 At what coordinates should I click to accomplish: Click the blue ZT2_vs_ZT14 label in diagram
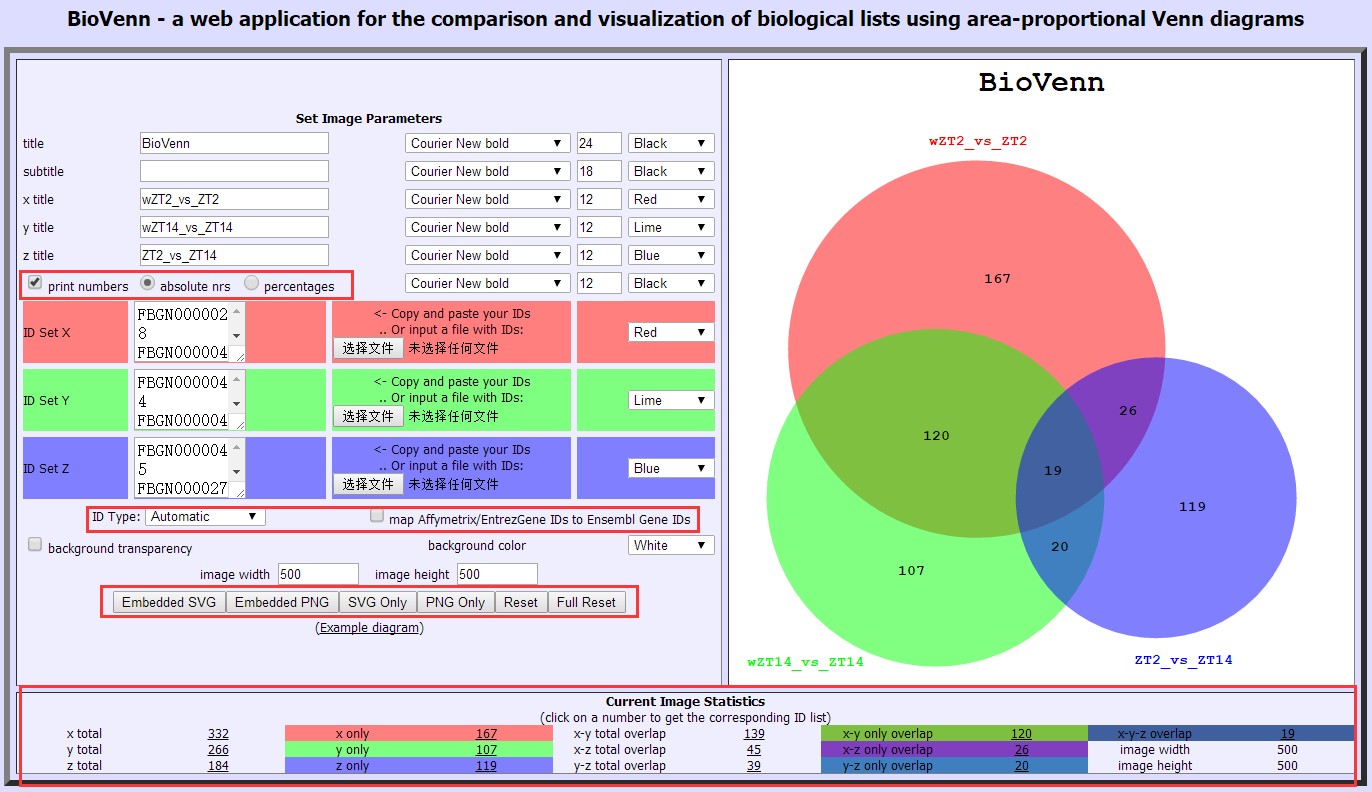1183,660
